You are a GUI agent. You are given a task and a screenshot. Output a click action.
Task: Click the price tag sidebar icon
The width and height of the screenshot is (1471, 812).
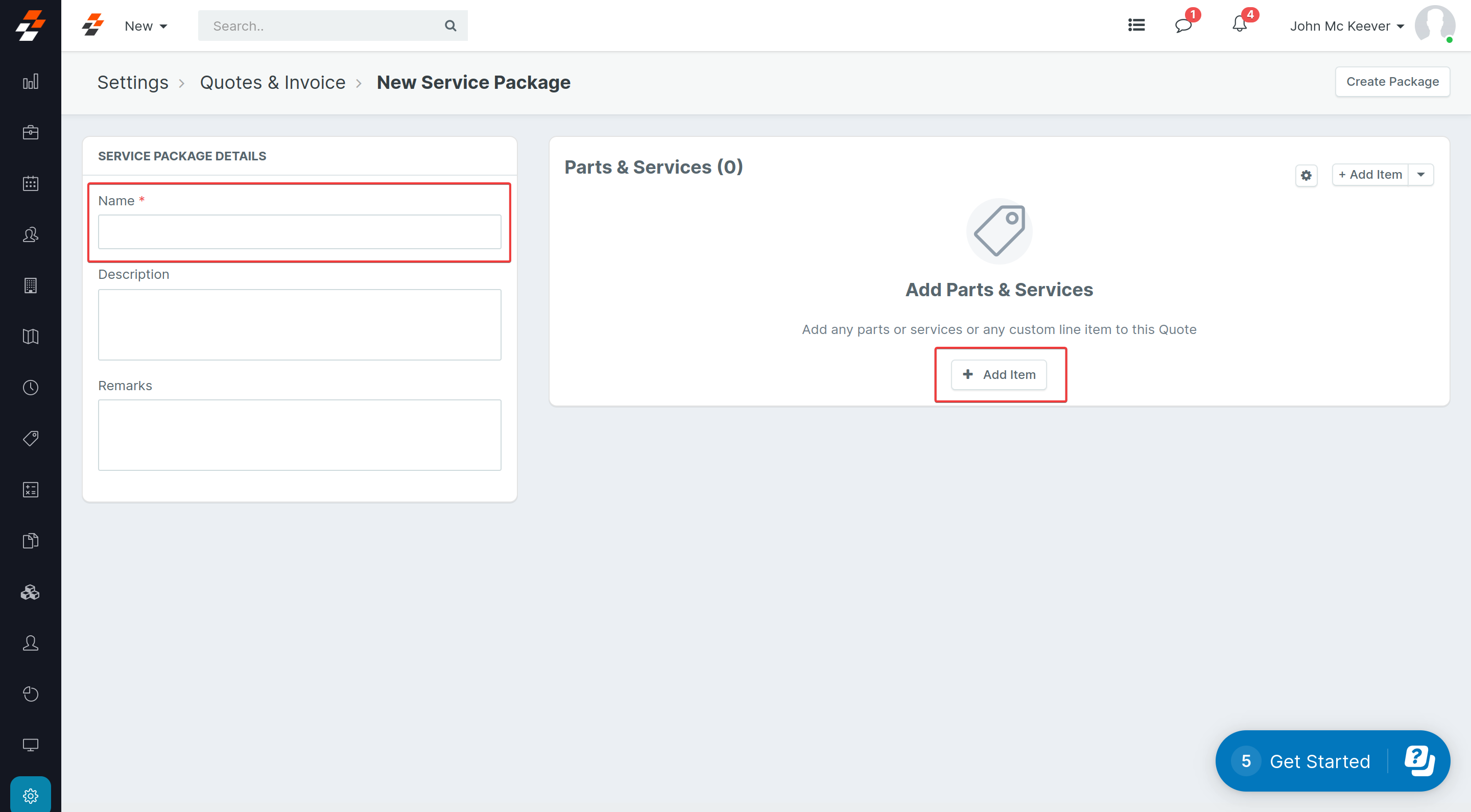click(30, 439)
